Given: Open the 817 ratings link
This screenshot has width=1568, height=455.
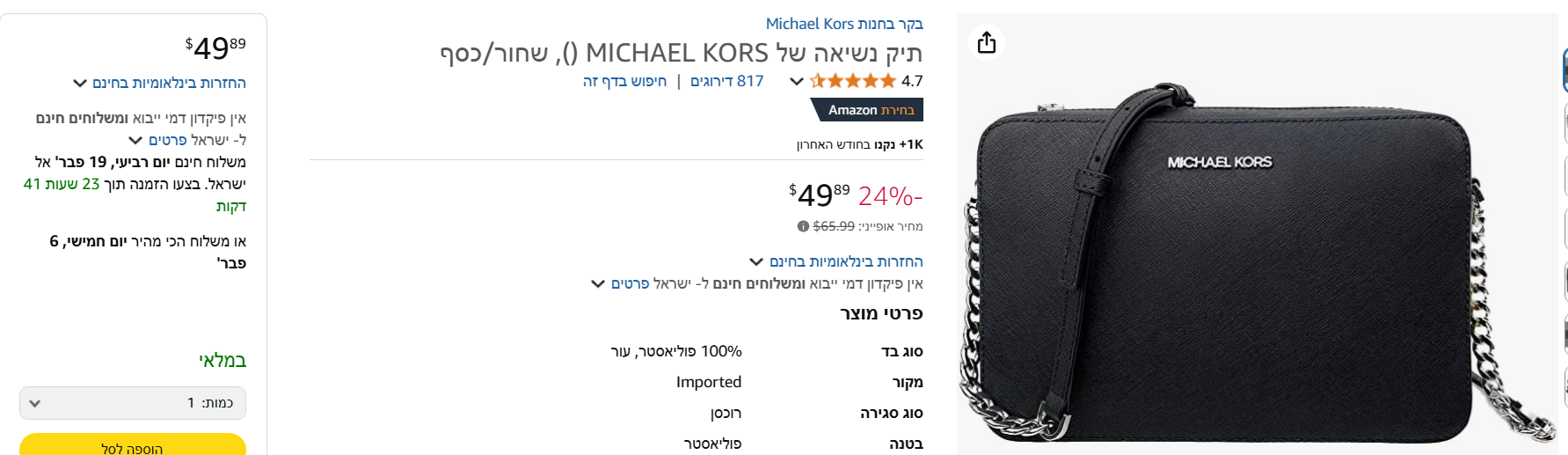Looking at the screenshot, I should tap(726, 81).
